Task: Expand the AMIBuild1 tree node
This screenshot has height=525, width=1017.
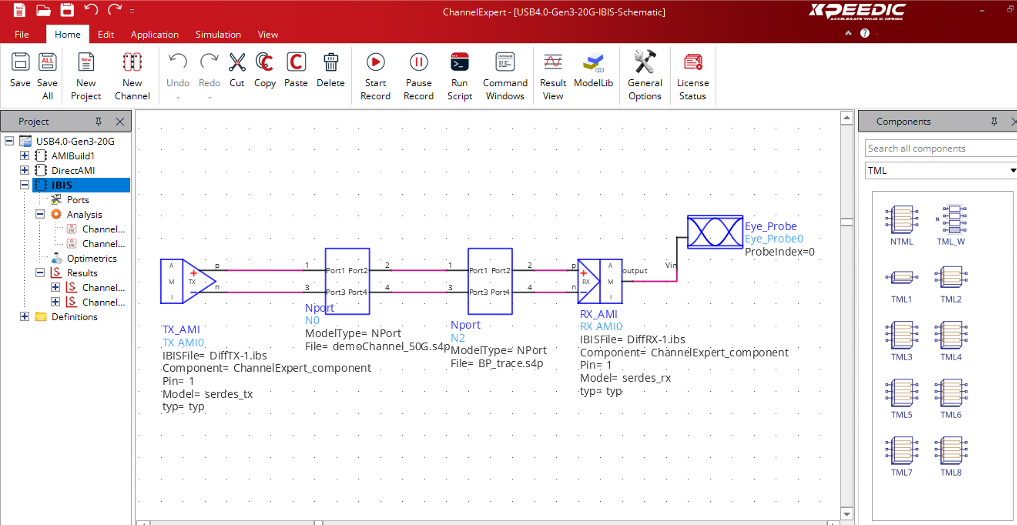Action: 25,156
